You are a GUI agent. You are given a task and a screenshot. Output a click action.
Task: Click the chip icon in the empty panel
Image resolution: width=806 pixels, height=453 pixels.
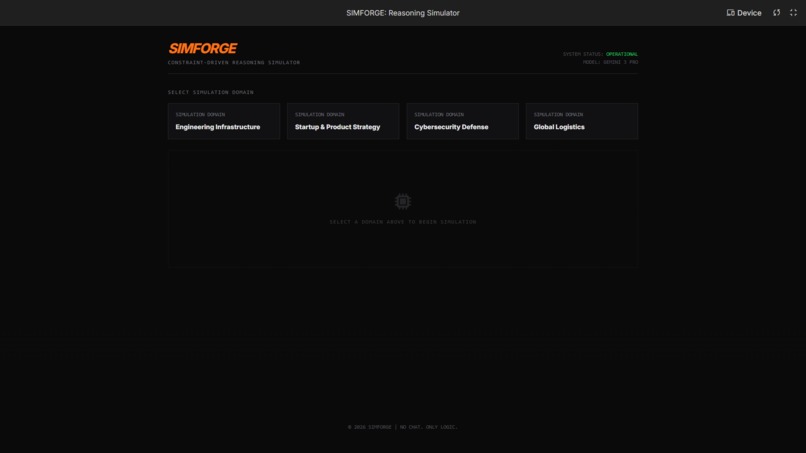(402, 201)
